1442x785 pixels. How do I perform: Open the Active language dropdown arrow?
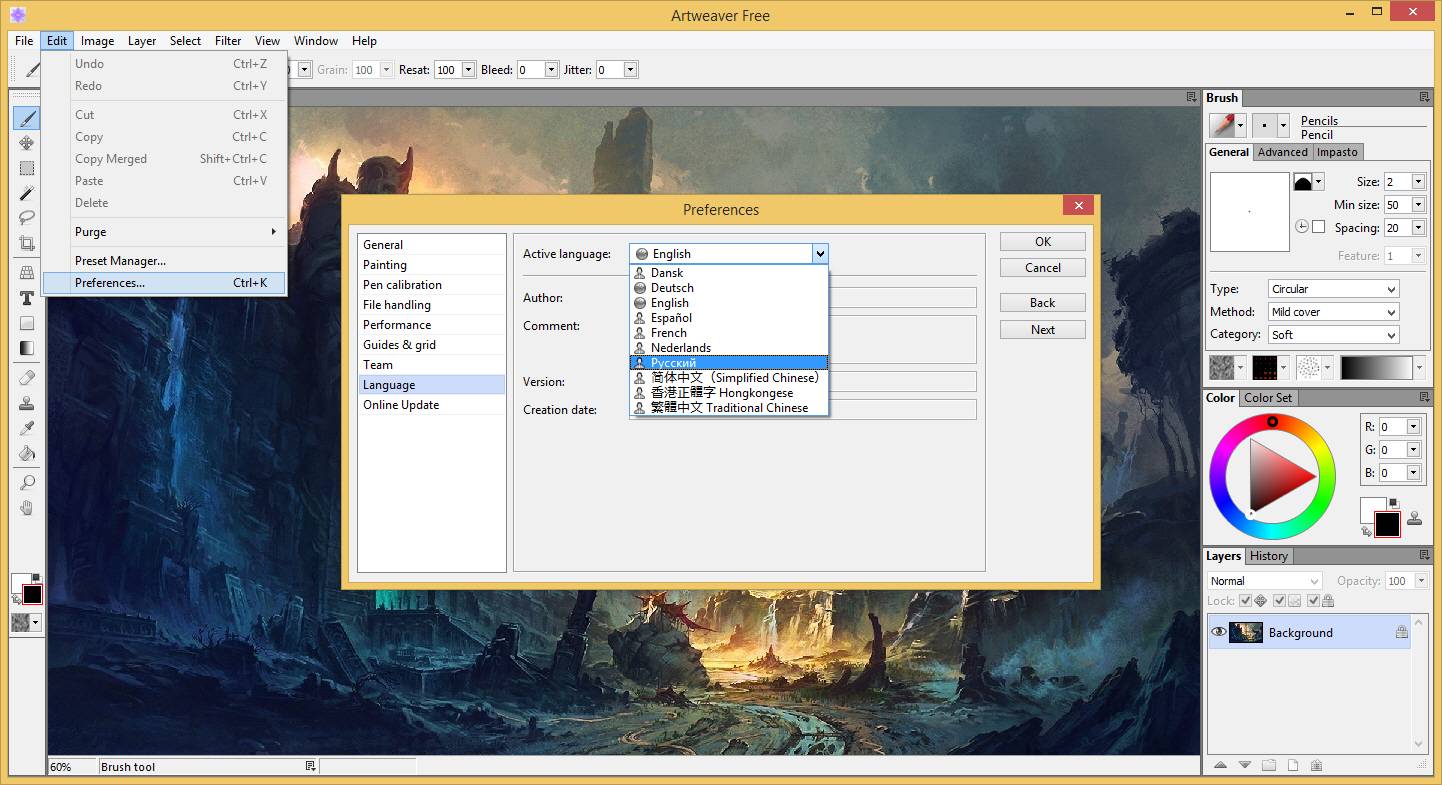(x=819, y=254)
